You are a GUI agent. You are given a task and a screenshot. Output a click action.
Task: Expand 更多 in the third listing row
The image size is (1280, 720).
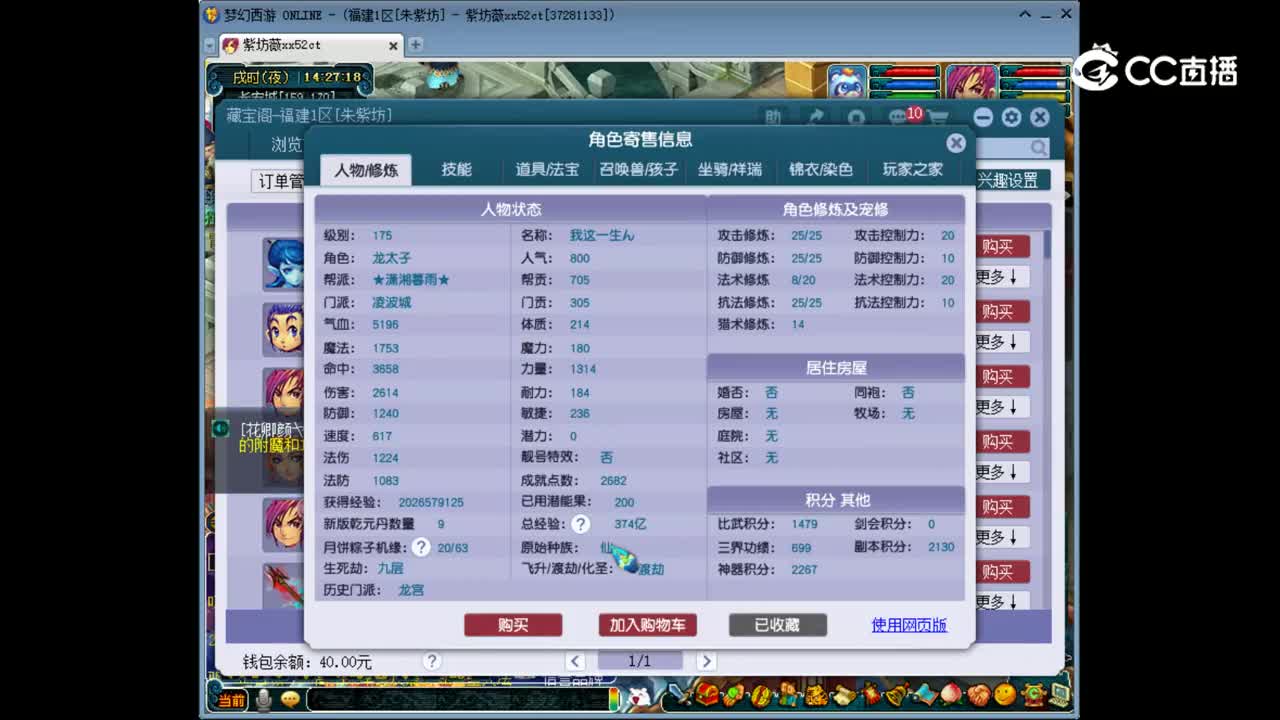[1002, 407]
